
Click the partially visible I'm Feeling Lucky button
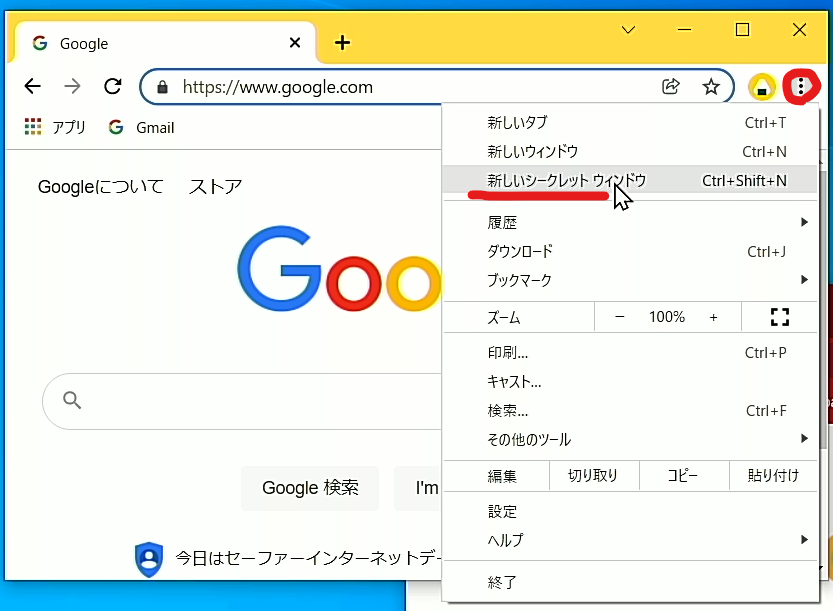click(418, 488)
